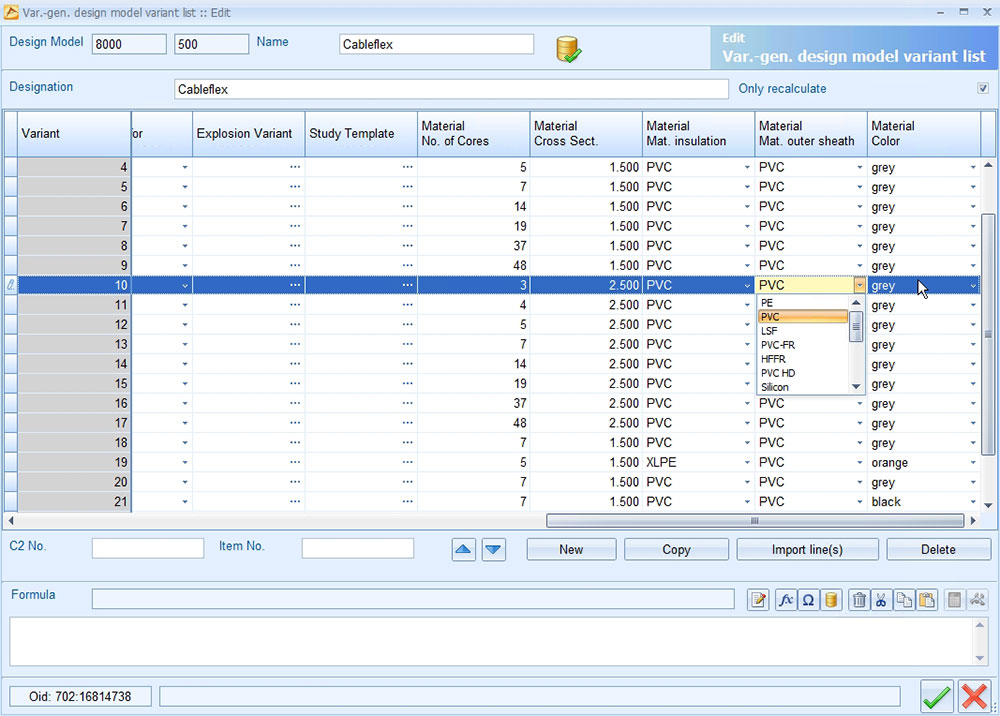This screenshot has height=716, width=1000.
Task: Click the formula edit pencil icon
Action: point(759,600)
